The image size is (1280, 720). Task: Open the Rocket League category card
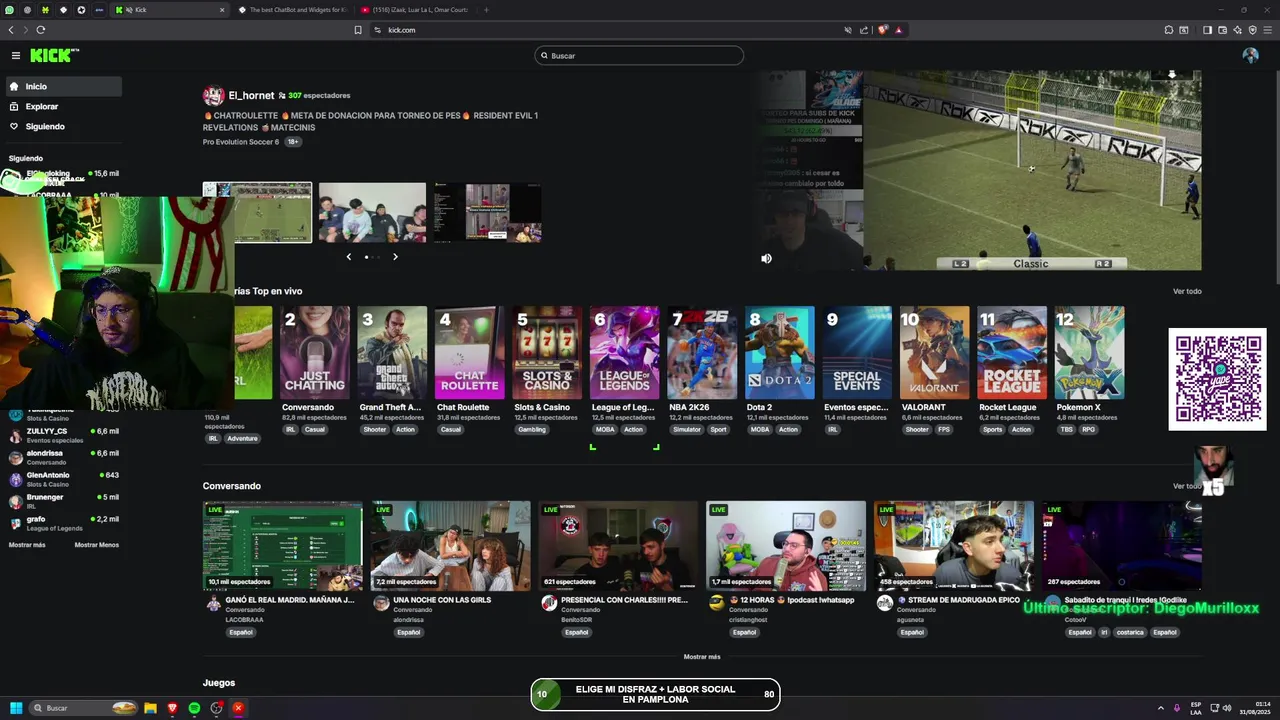[1012, 353]
